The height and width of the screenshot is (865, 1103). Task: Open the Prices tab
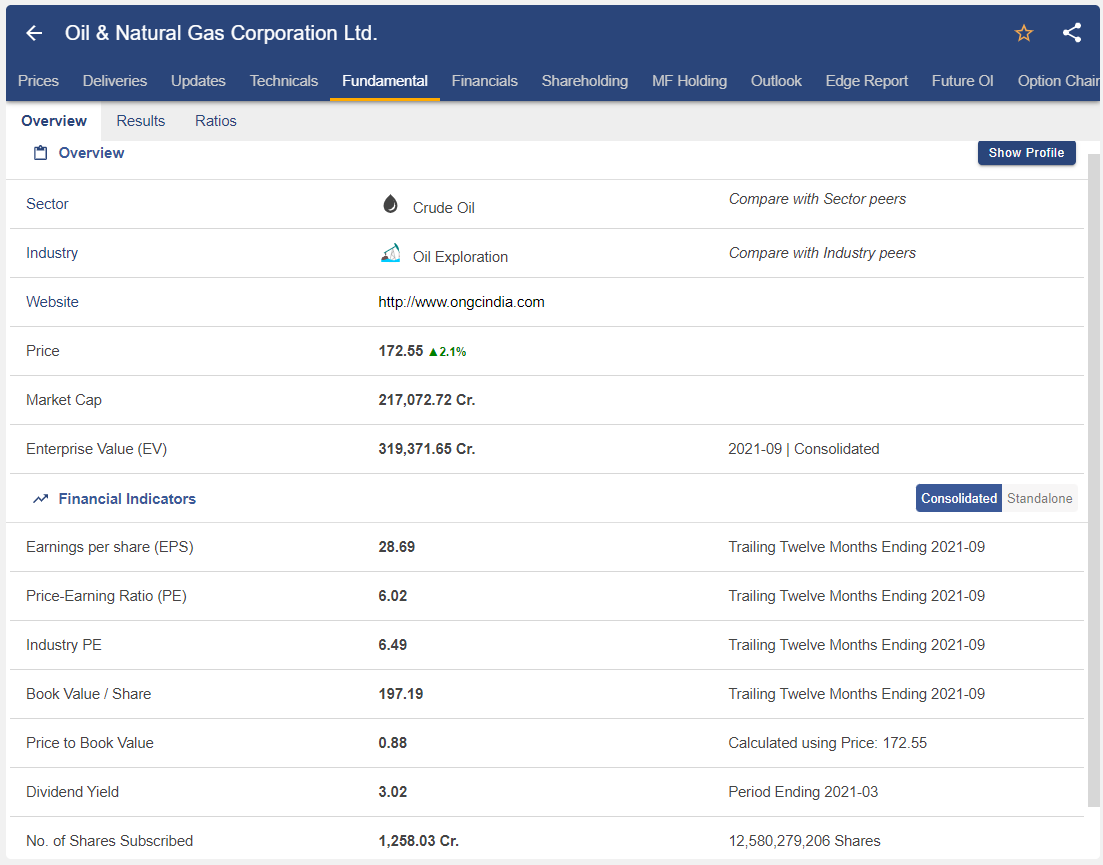tap(38, 81)
